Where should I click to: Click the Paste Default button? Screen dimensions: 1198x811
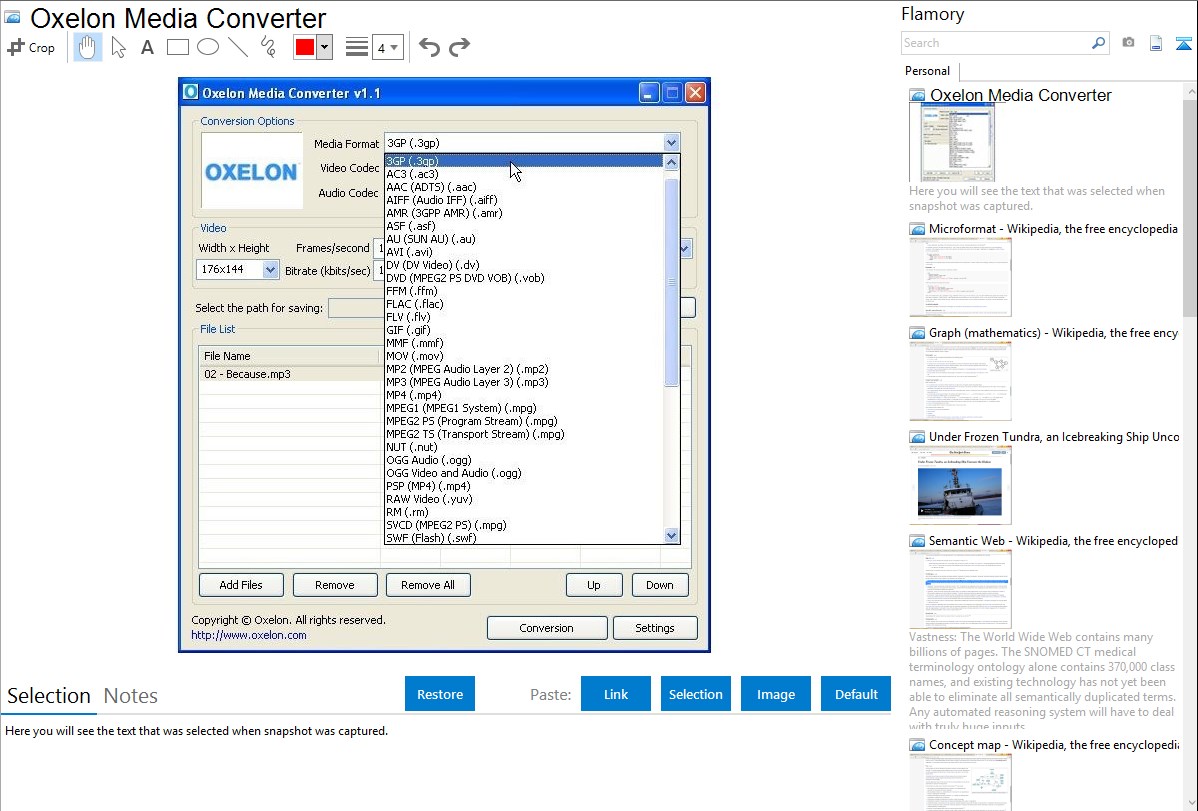pyautogui.click(x=856, y=694)
